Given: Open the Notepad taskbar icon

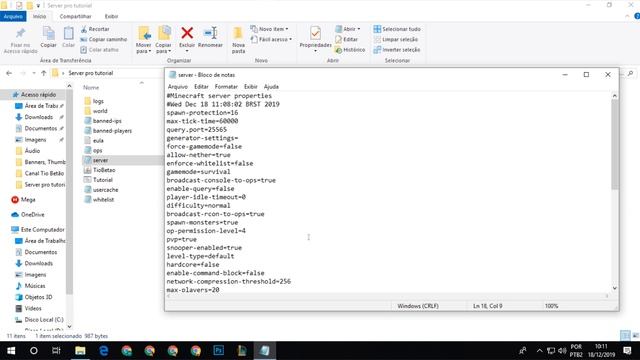Looking at the screenshot, I should (264, 351).
